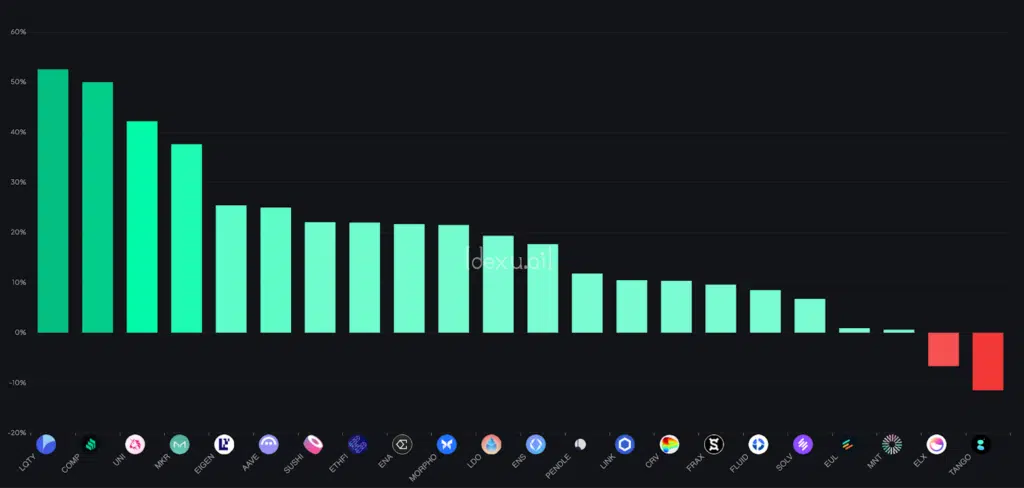Click the dexu.ai watermark text
The width and height of the screenshot is (1024, 488).
pos(510,259)
